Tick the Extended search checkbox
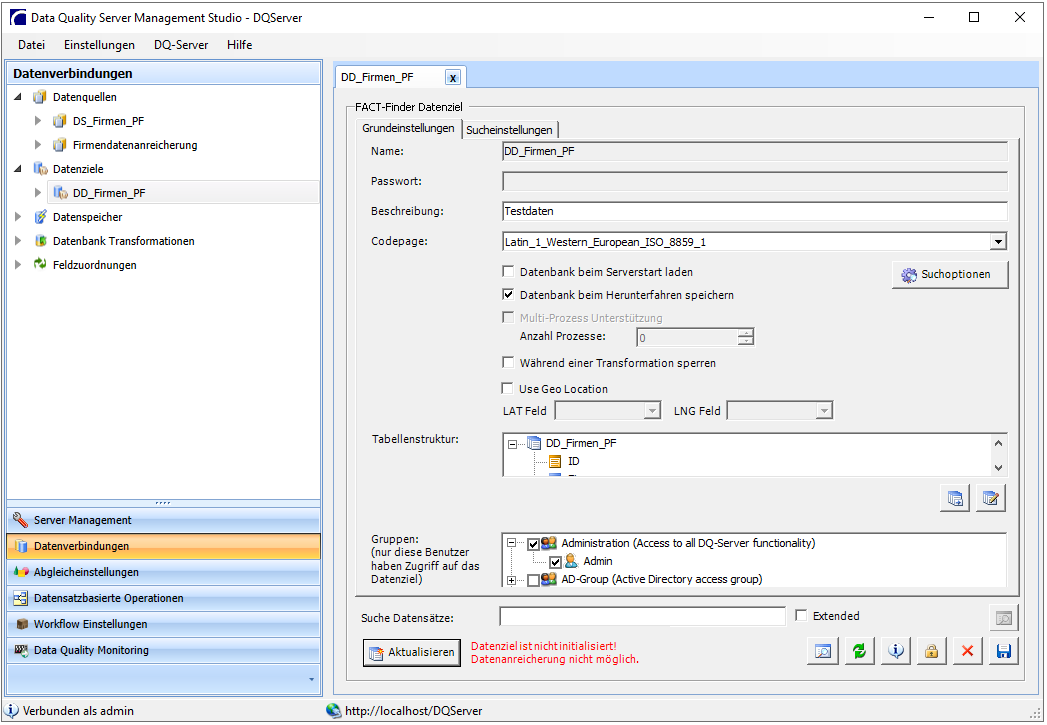1047x725 pixels. (801, 616)
